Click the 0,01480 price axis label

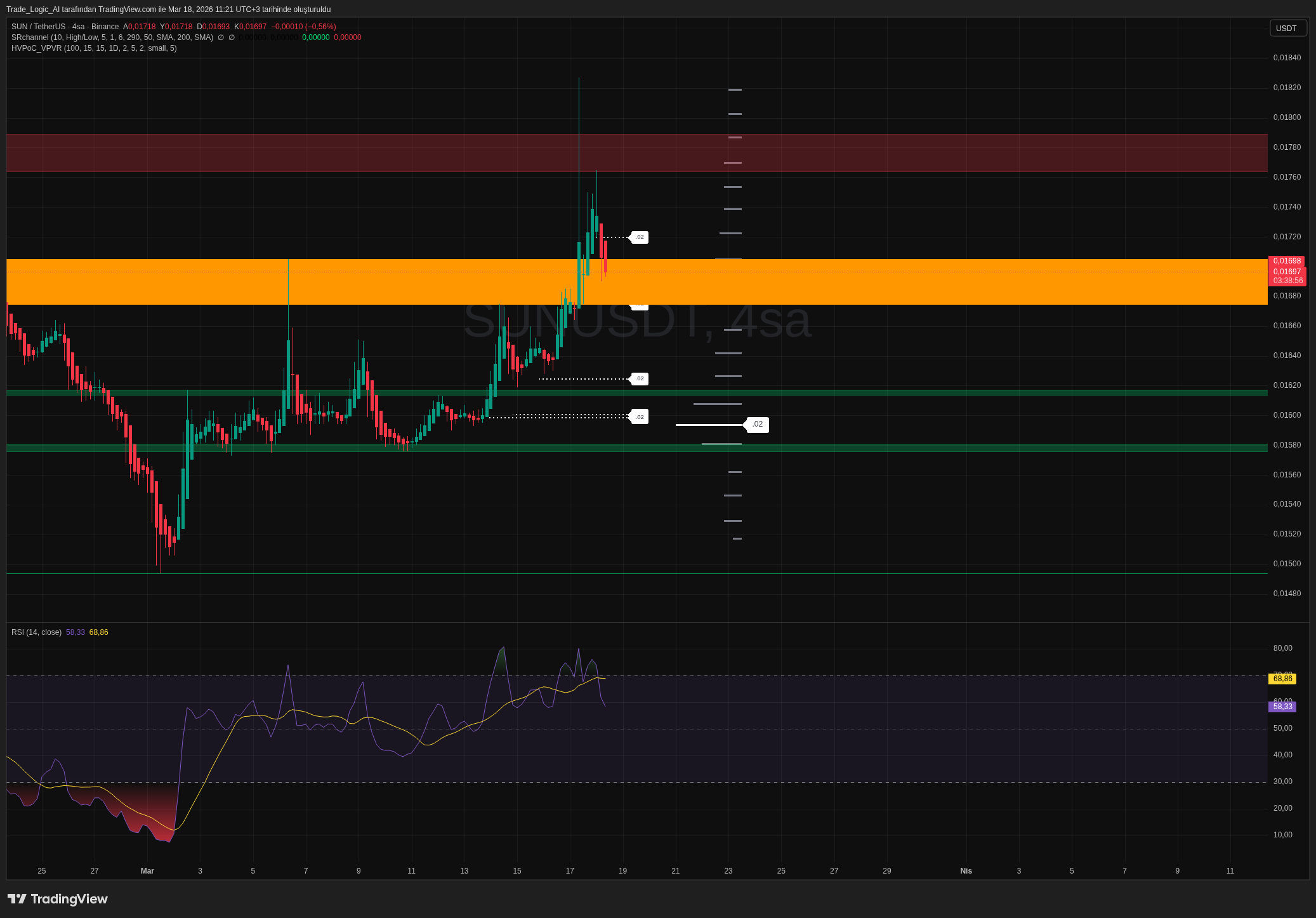[x=1287, y=594]
